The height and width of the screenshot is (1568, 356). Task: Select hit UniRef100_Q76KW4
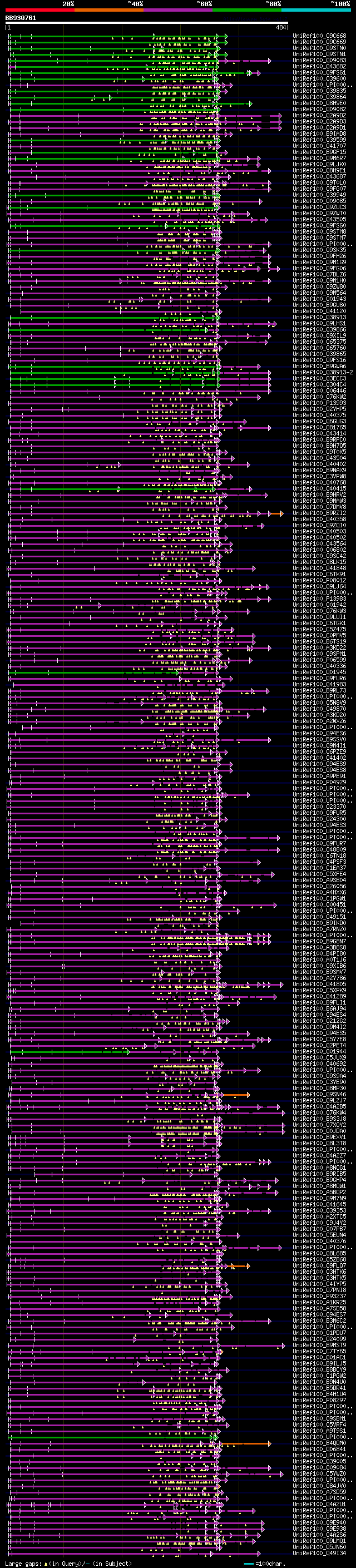[x=319, y=1112]
